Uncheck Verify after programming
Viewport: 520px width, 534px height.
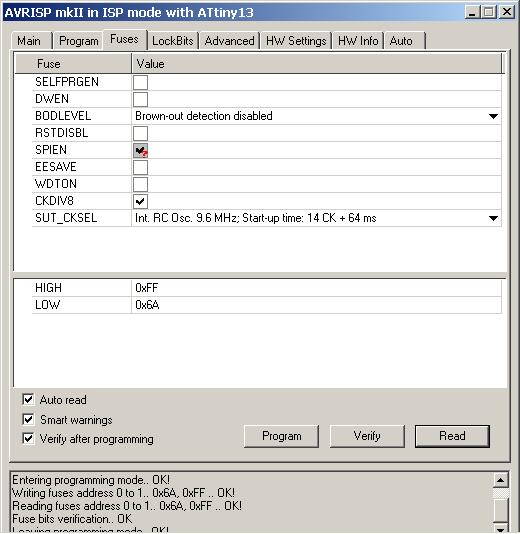coord(28,438)
